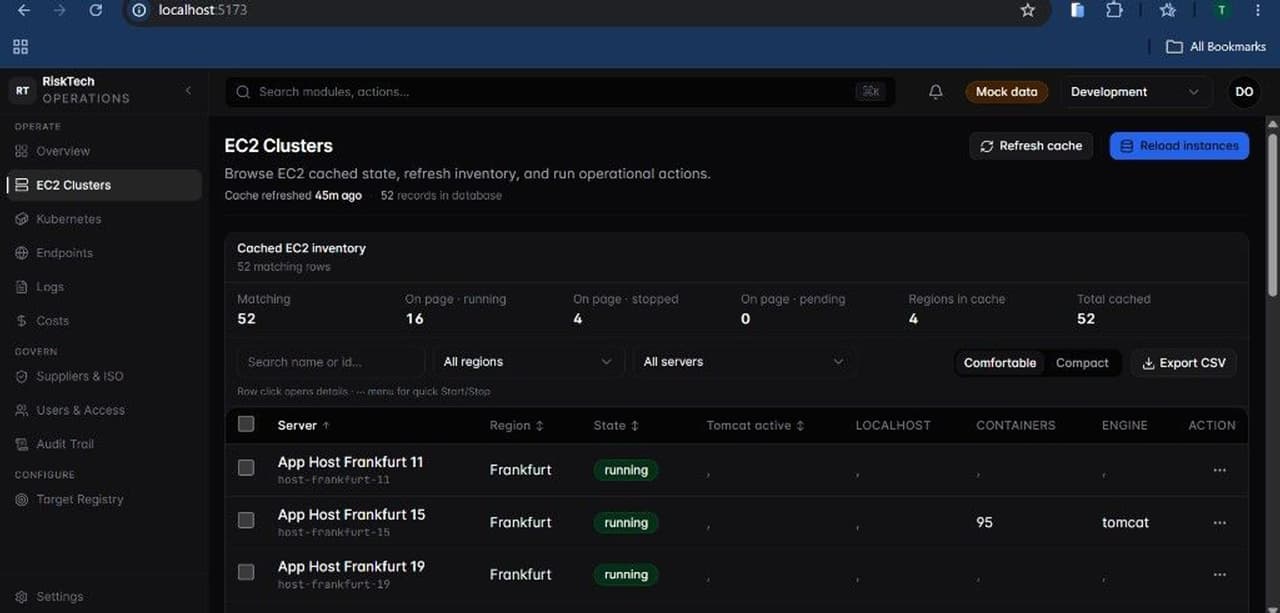Open the All servers filter dropdown
Image resolution: width=1280 pixels, height=613 pixels.
[x=743, y=362]
